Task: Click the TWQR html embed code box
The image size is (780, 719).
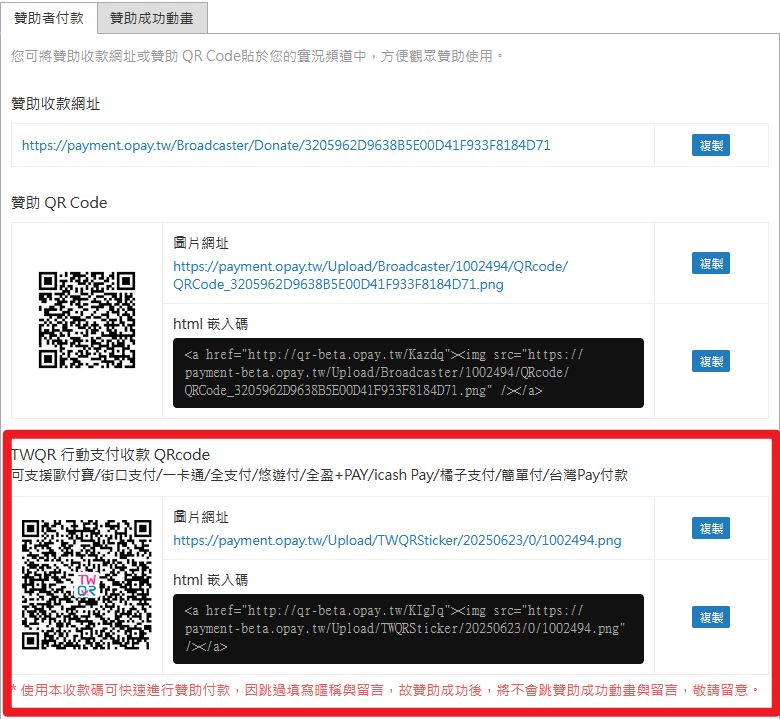Action: click(x=408, y=629)
